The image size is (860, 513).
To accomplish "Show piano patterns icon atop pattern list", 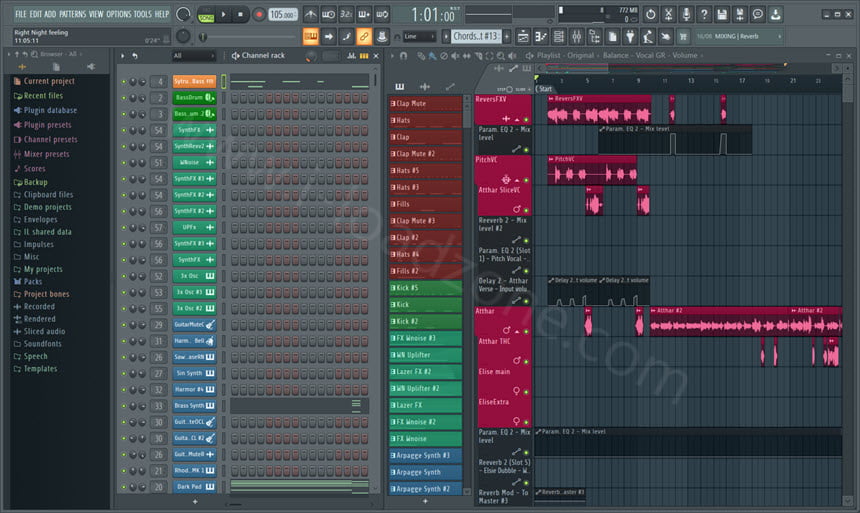I will tap(400, 87).
